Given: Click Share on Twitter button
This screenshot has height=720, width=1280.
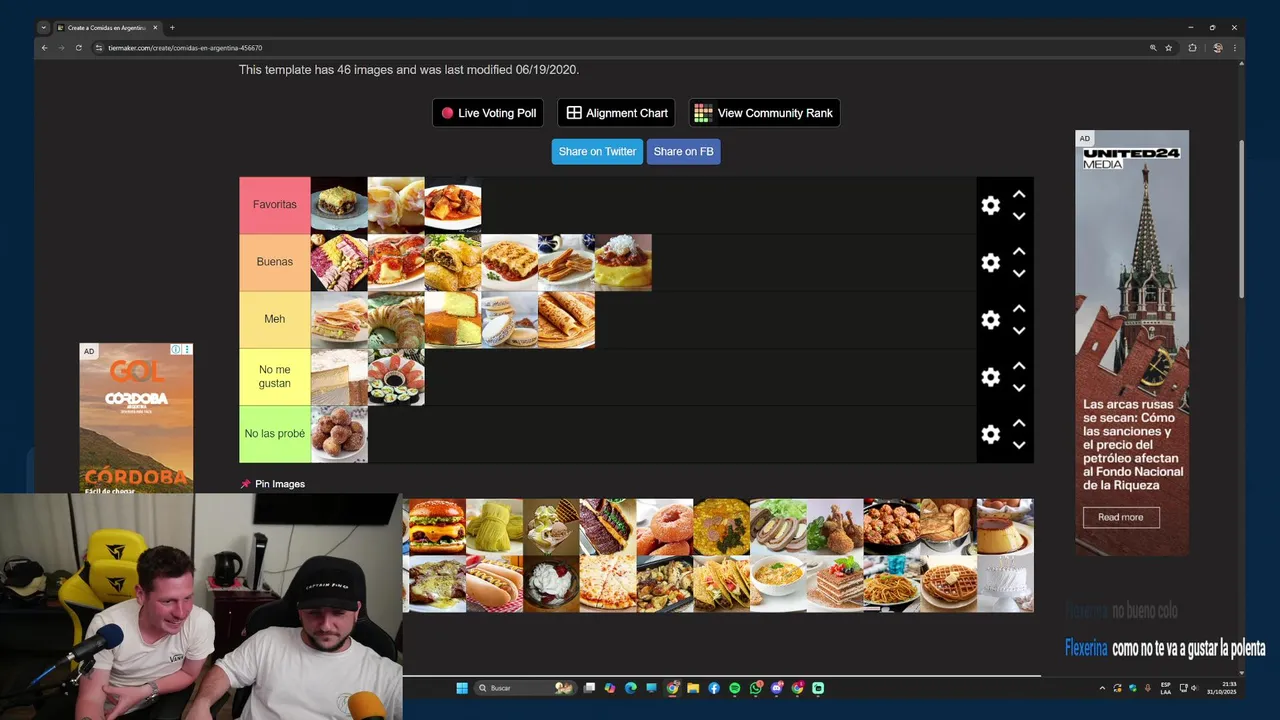Looking at the screenshot, I should click(x=597, y=151).
